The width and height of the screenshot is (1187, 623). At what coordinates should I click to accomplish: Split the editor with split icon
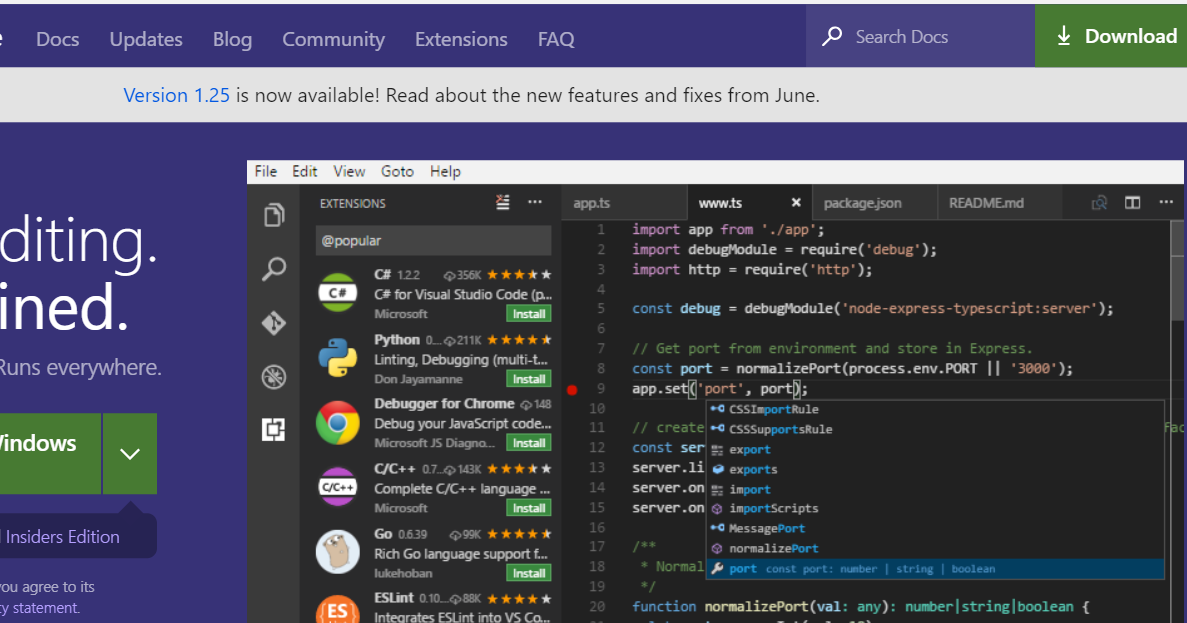click(1132, 203)
